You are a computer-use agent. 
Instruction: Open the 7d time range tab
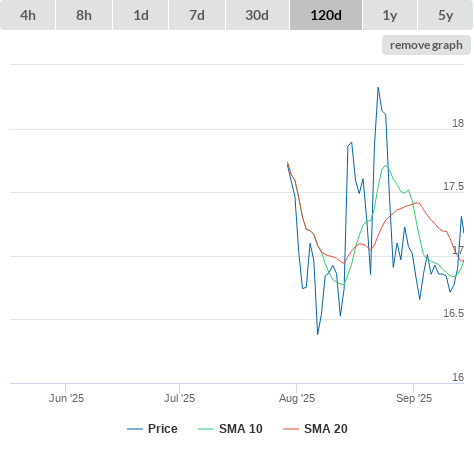coord(197,15)
